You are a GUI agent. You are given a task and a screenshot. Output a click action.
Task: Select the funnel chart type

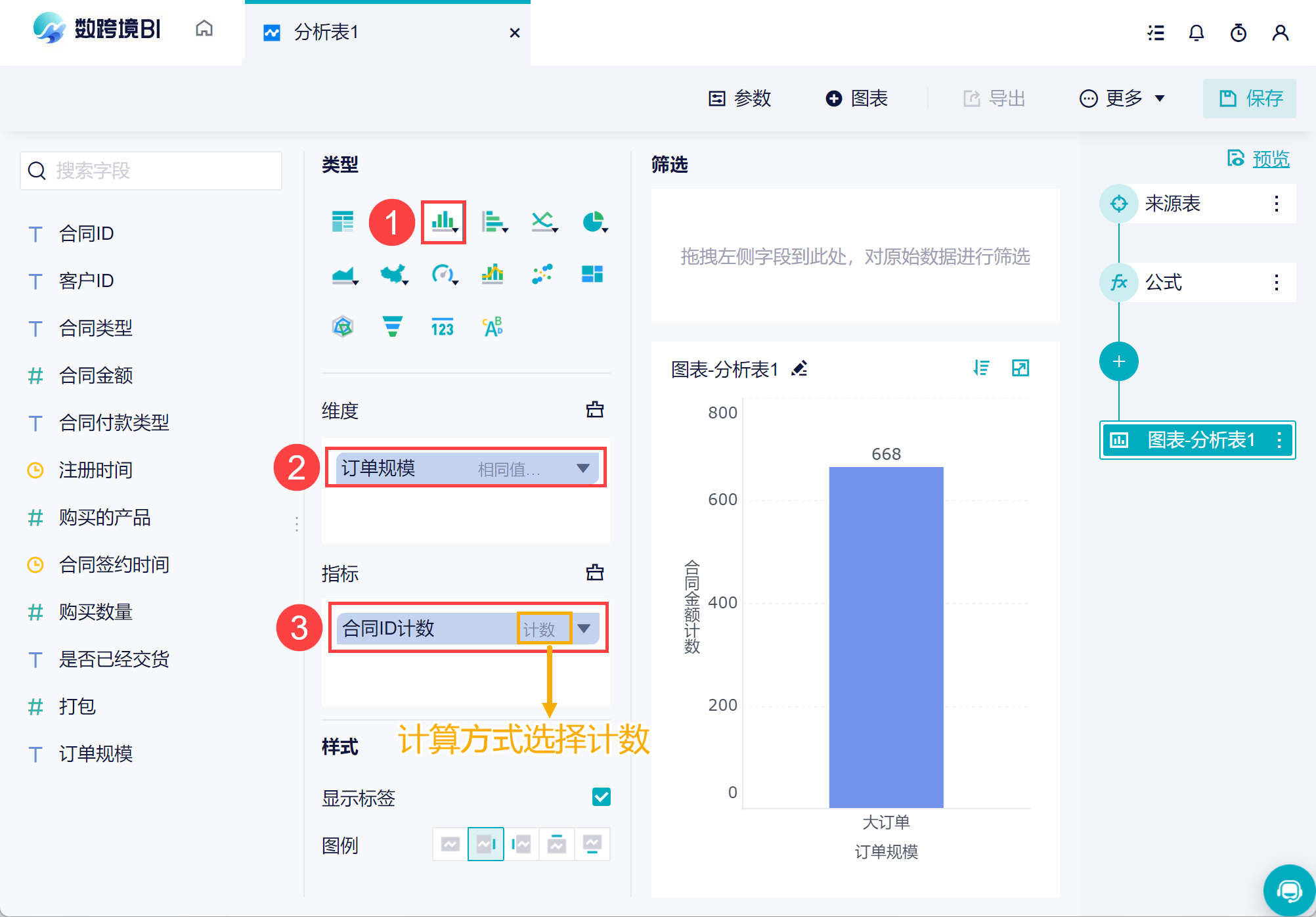(392, 326)
